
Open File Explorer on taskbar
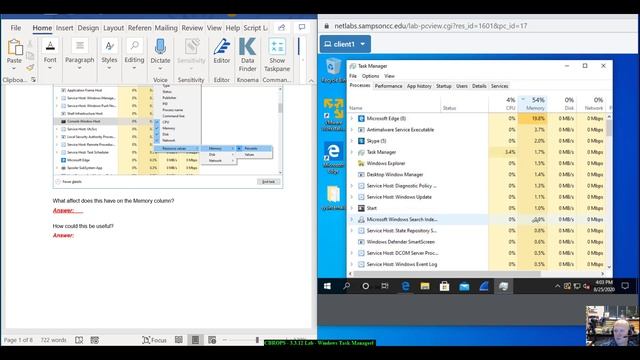(x=425, y=286)
